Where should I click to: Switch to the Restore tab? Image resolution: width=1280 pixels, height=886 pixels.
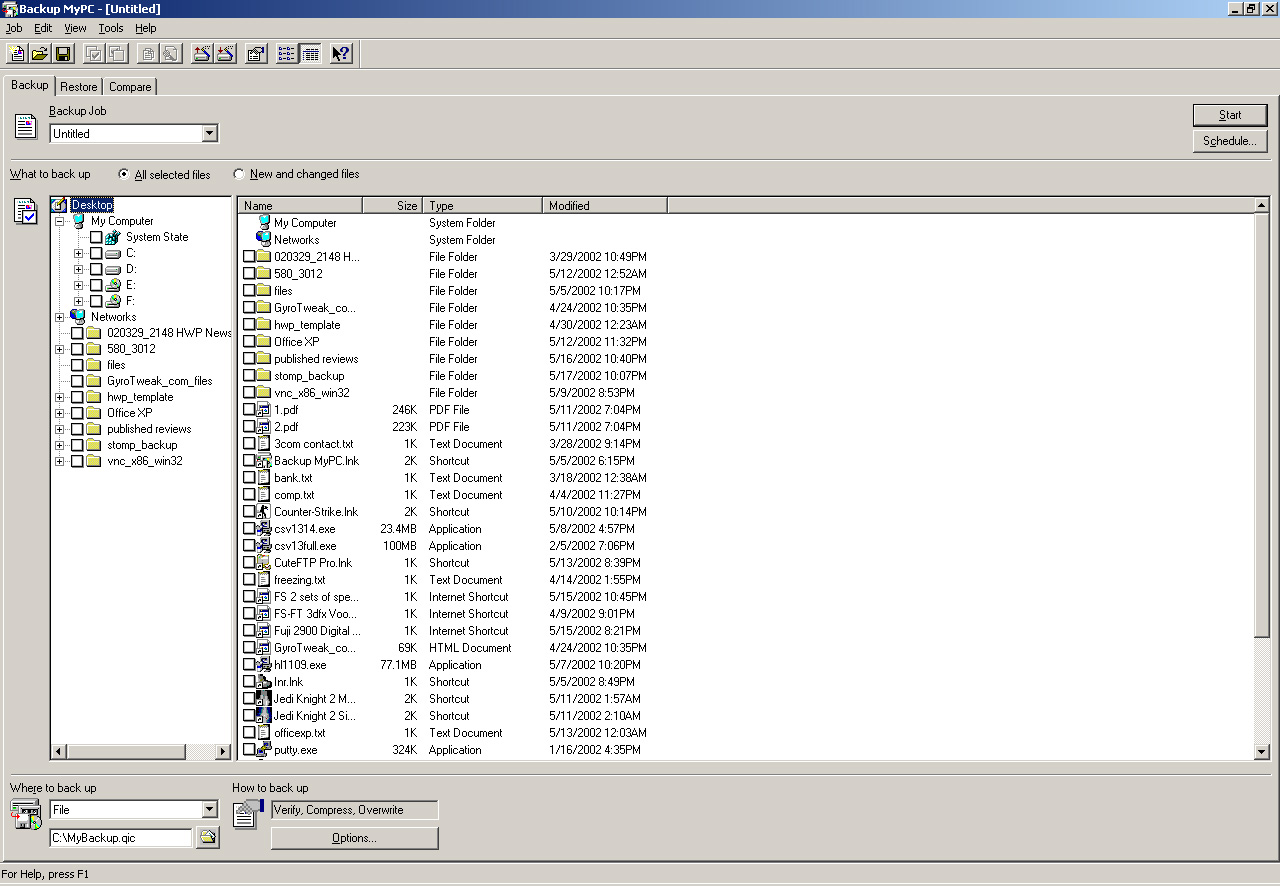[x=79, y=87]
